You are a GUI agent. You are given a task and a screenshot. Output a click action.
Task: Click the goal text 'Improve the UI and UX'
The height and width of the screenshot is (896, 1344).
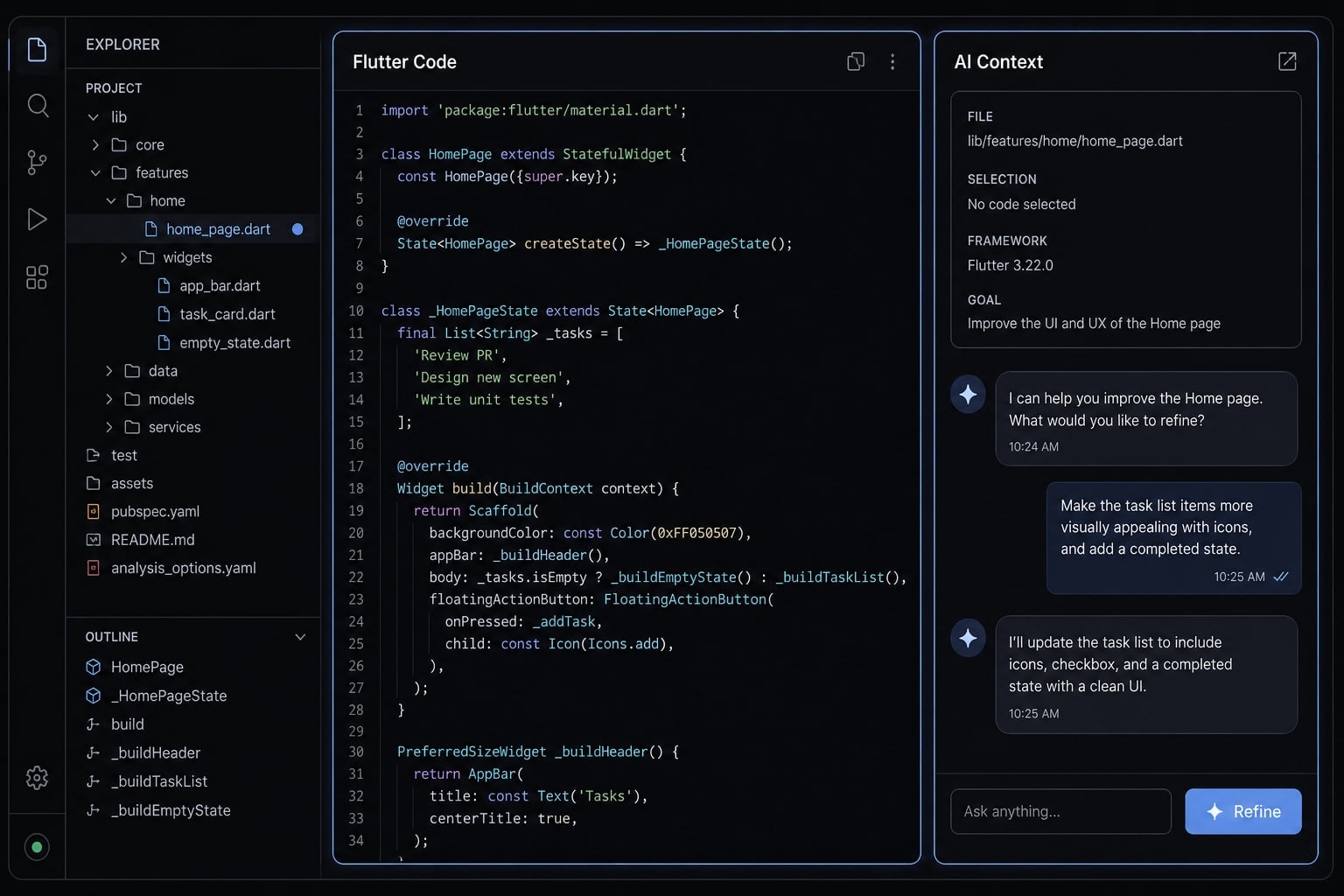1094,323
